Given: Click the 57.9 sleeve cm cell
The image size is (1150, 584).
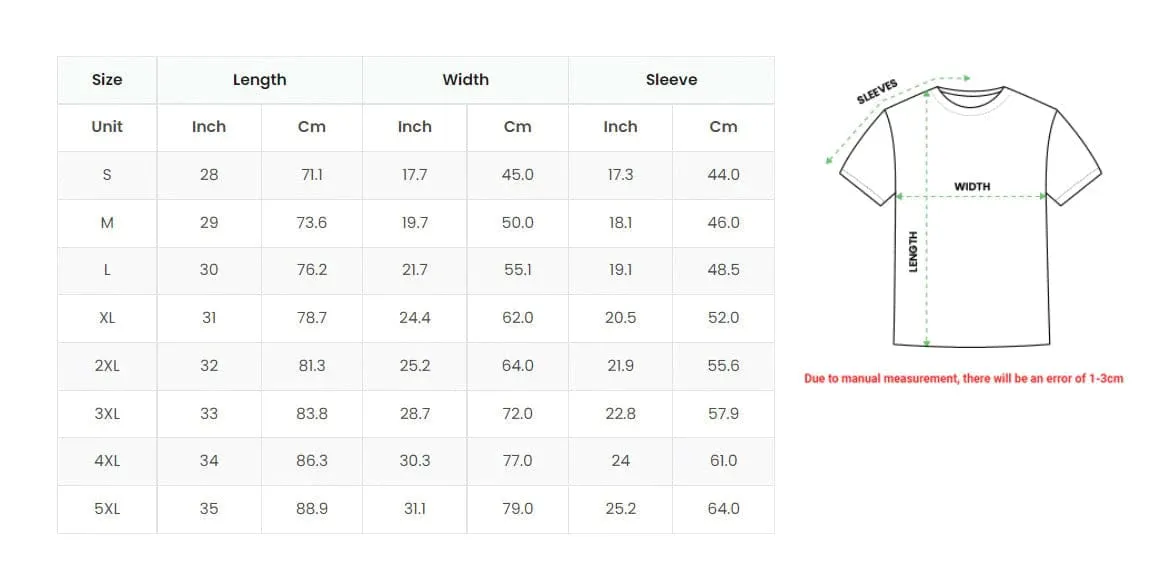Looking at the screenshot, I should [x=724, y=413].
